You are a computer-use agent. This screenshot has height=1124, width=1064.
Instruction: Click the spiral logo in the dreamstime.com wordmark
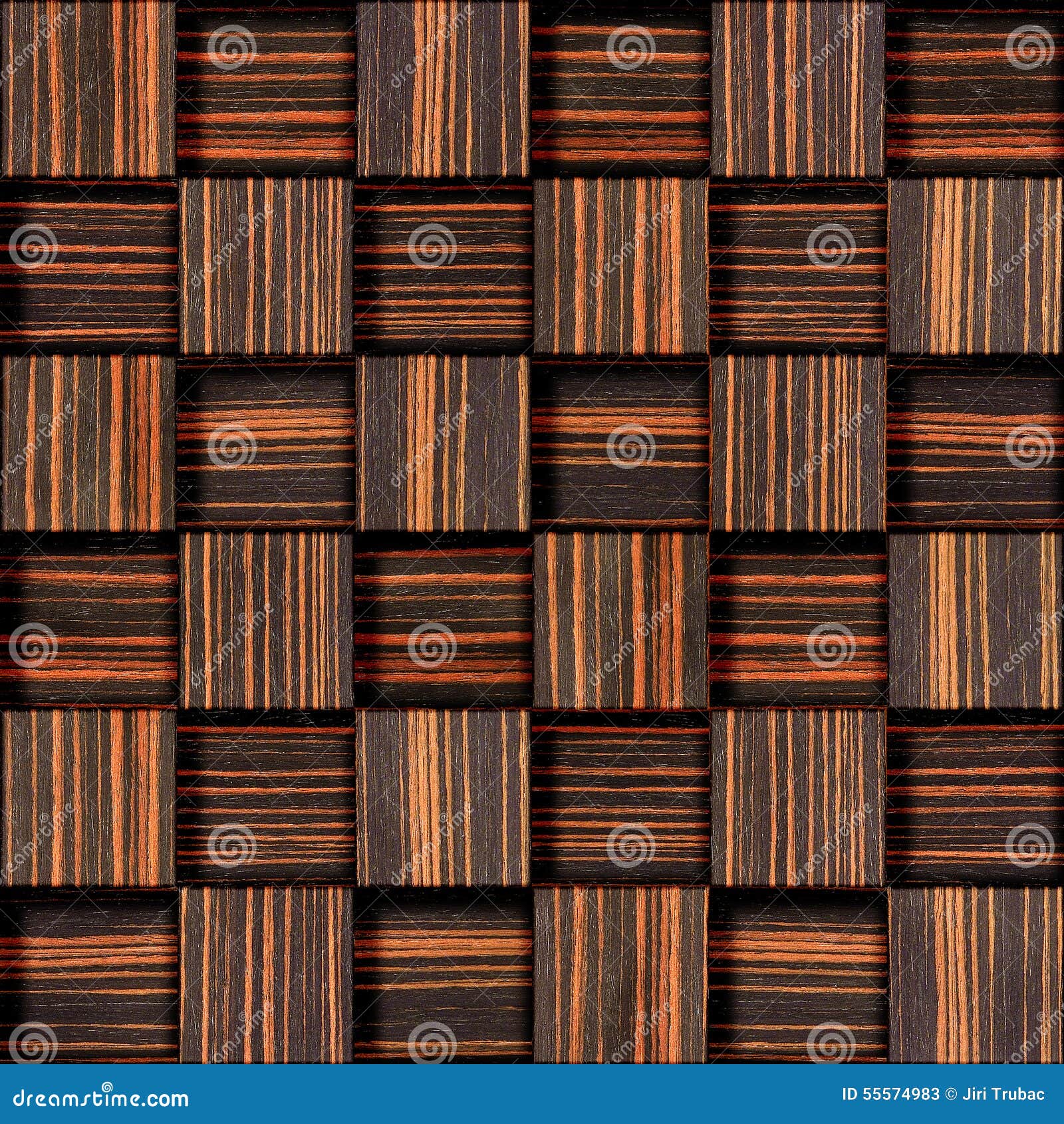click(x=108, y=1085)
